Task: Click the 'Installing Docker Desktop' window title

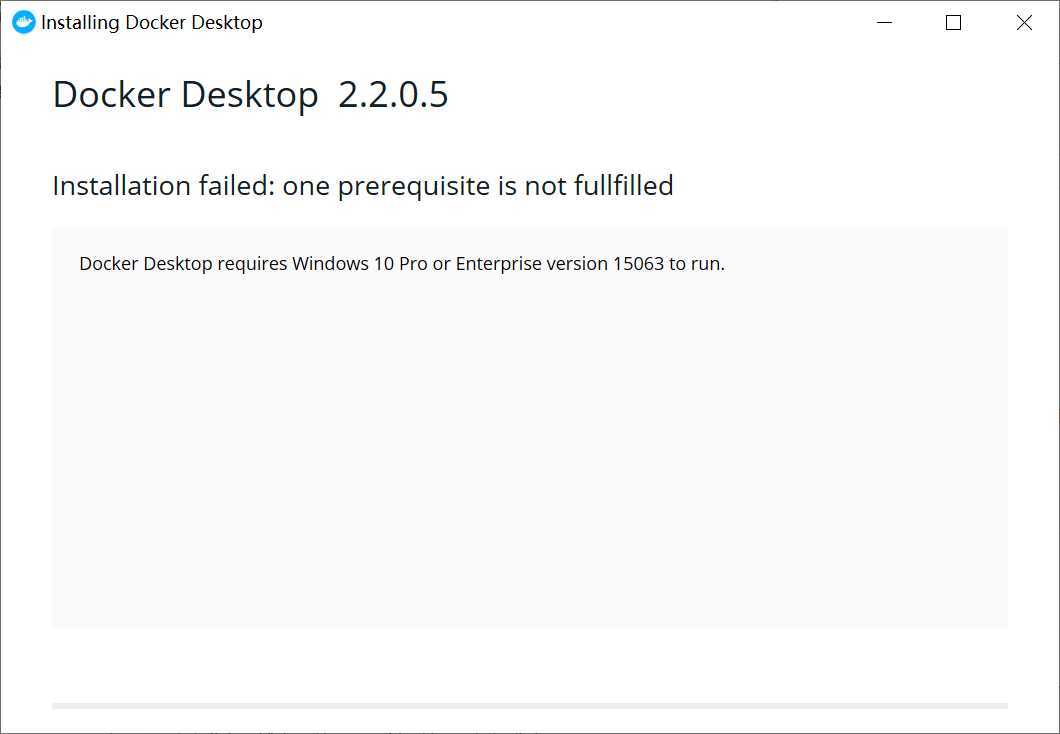Action: coord(151,22)
